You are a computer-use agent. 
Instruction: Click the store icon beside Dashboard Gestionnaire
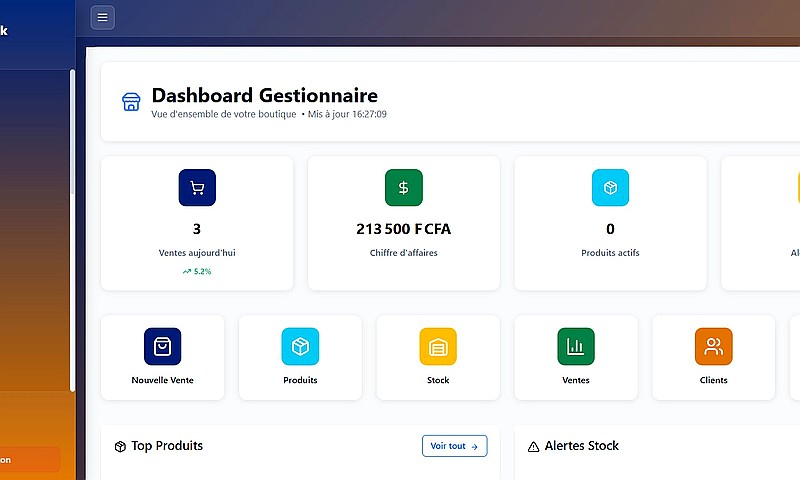pos(131,102)
